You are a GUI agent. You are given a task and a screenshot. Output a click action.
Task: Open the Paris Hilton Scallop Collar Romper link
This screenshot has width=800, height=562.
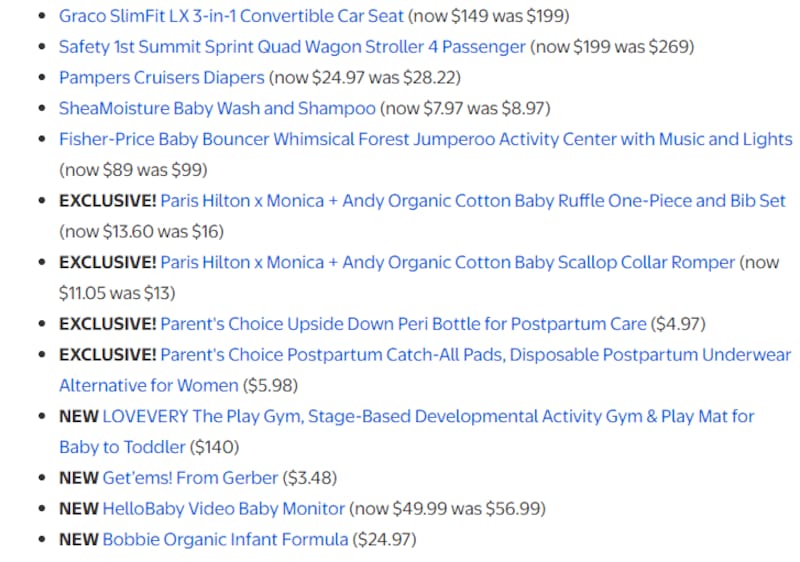448,263
